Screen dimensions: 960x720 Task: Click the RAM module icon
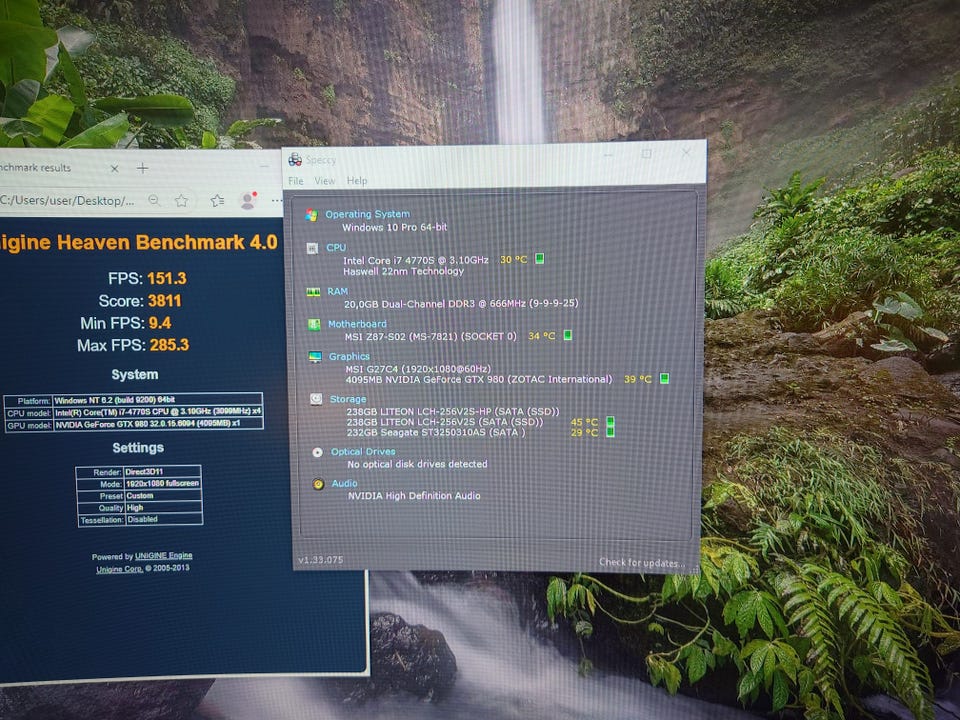pos(312,292)
